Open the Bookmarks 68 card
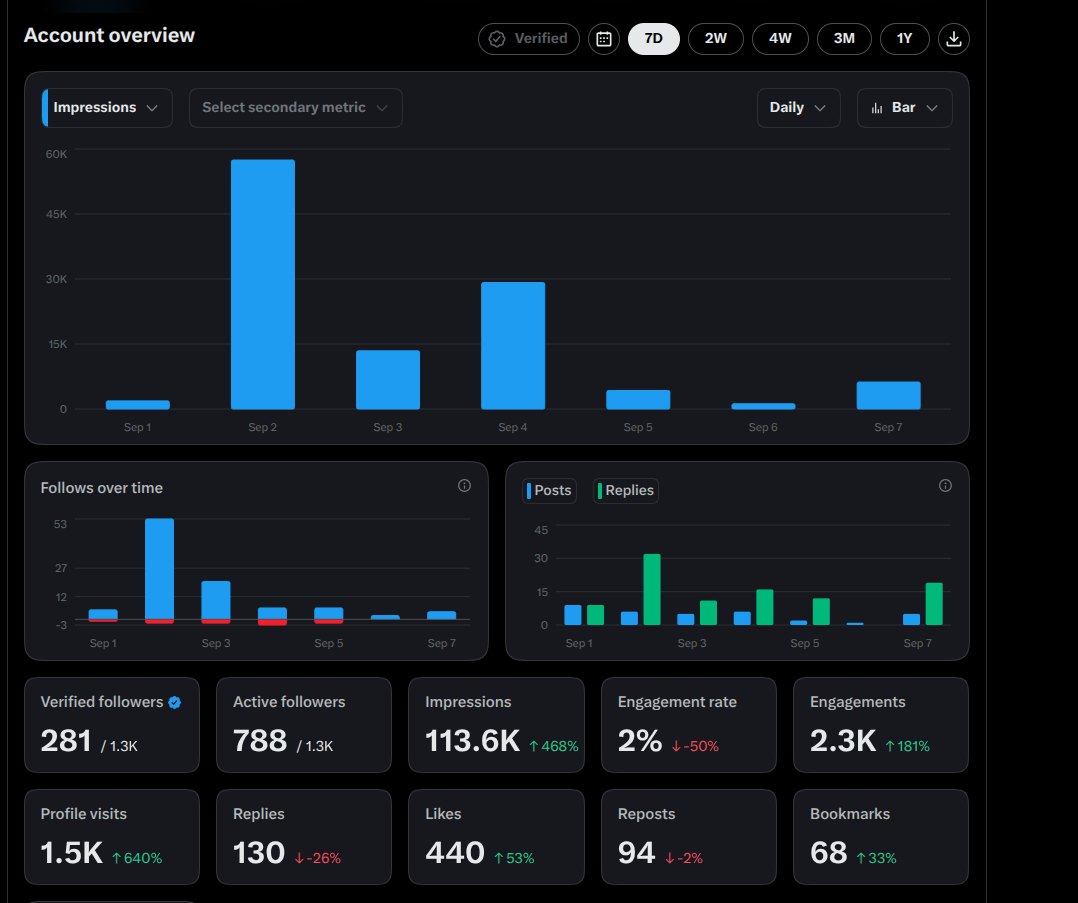The height and width of the screenshot is (903, 1078). tap(881, 837)
